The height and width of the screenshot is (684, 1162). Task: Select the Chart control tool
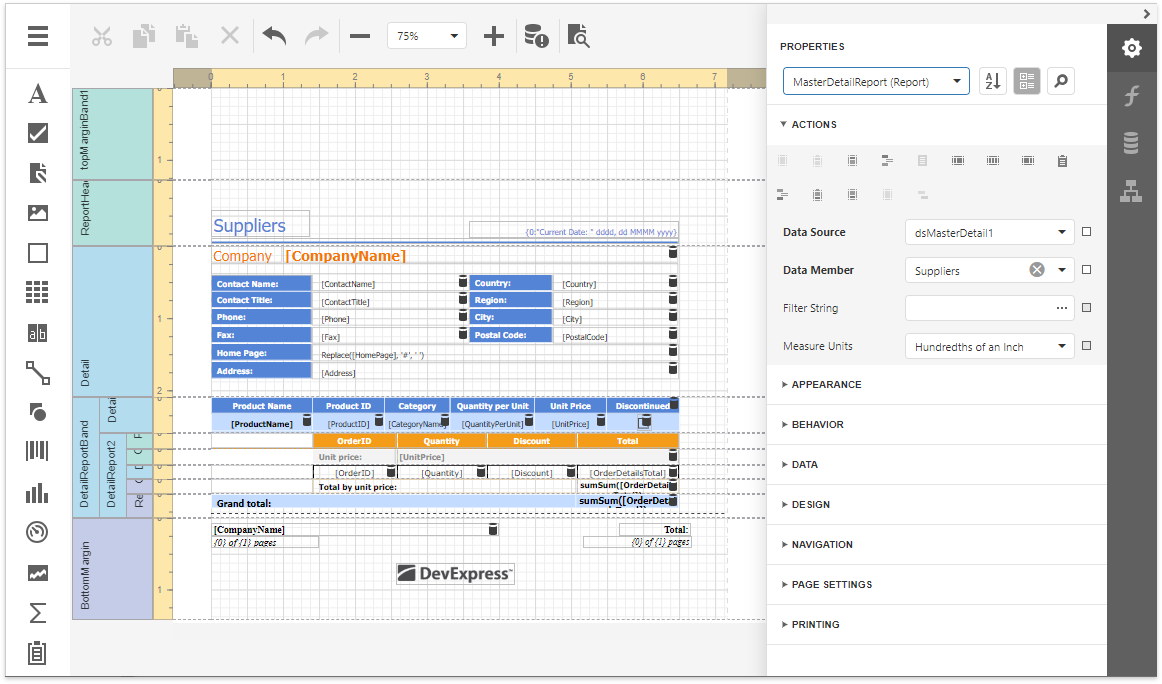click(38, 492)
